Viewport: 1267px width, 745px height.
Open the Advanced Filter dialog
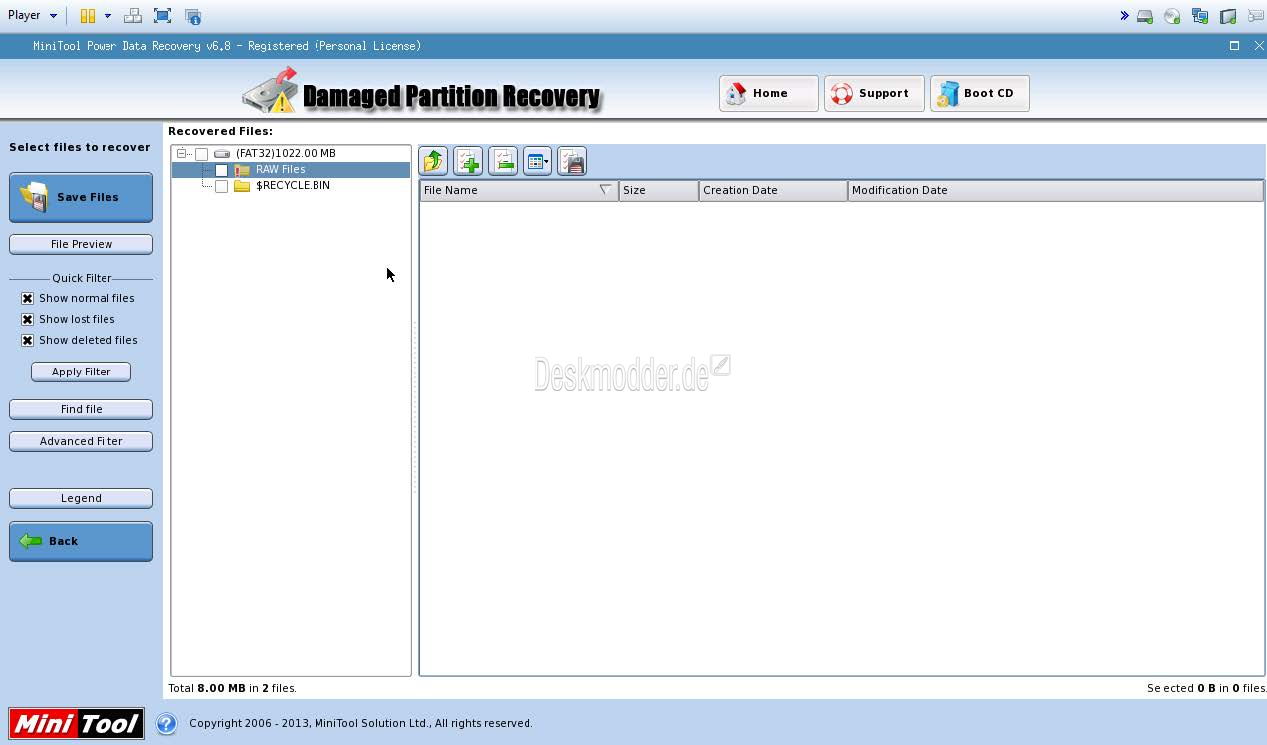81,441
